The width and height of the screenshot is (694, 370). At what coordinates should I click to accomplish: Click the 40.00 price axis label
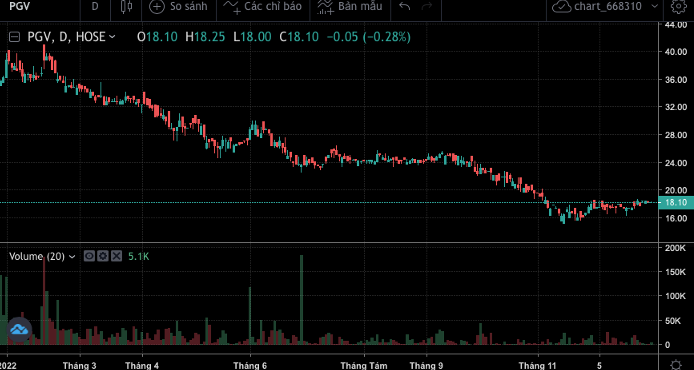[675, 52]
